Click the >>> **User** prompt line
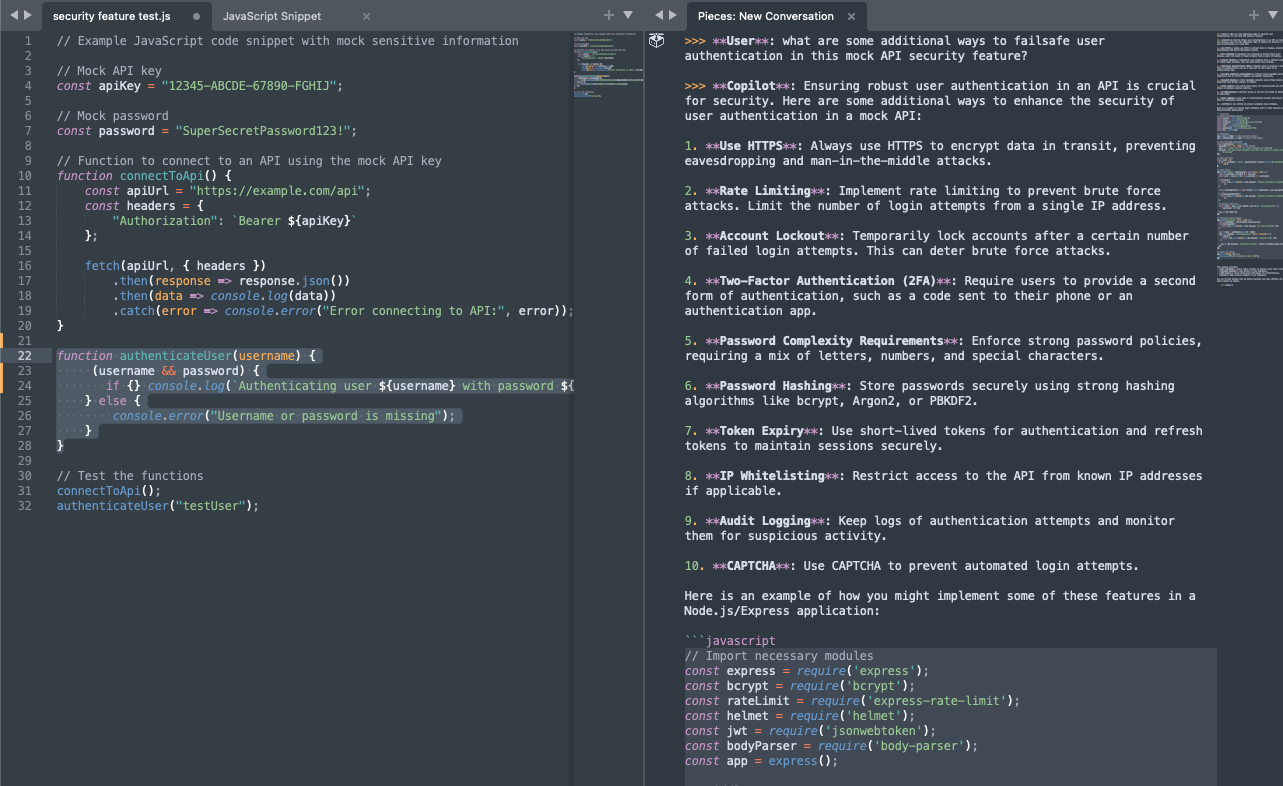The height and width of the screenshot is (786, 1283). [x=895, y=48]
